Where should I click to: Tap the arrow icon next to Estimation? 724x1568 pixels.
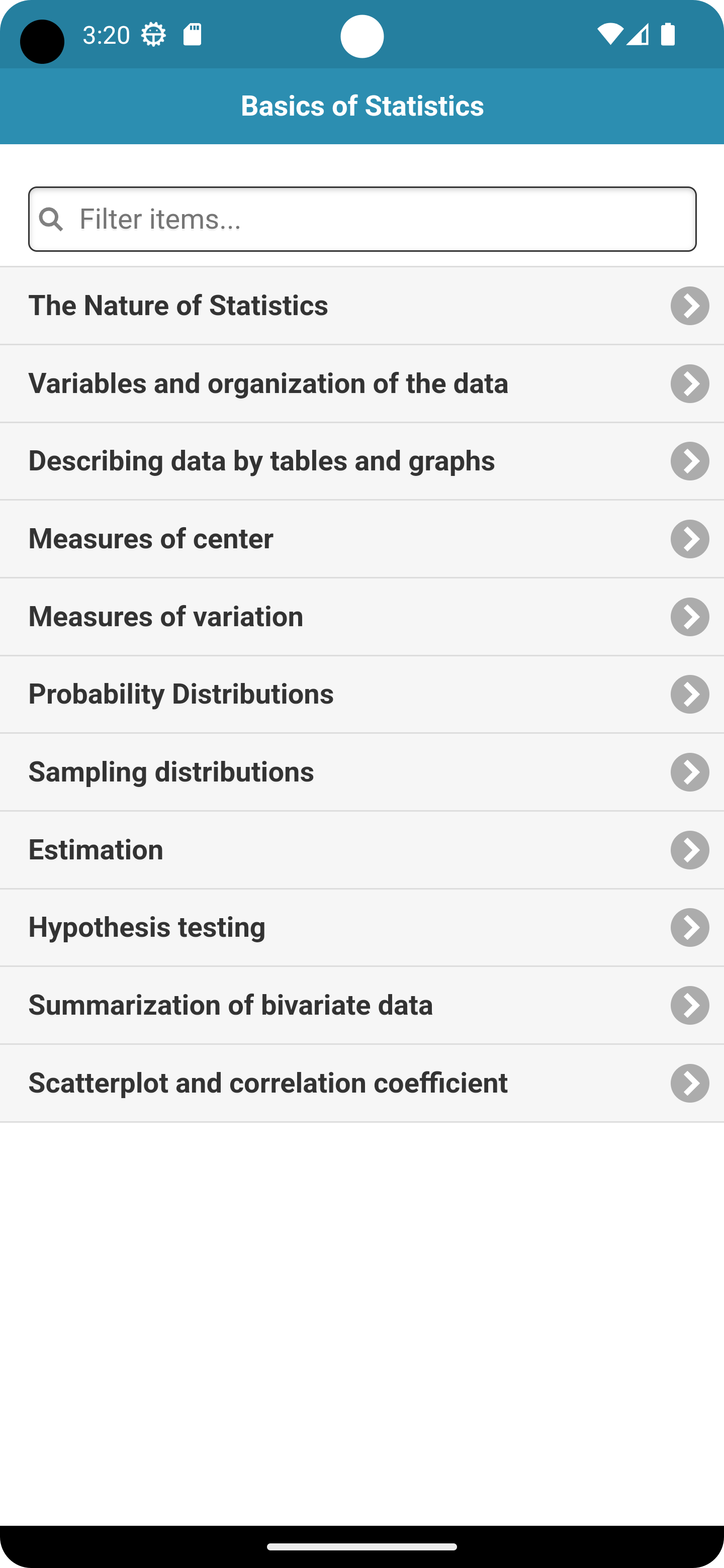(x=689, y=850)
